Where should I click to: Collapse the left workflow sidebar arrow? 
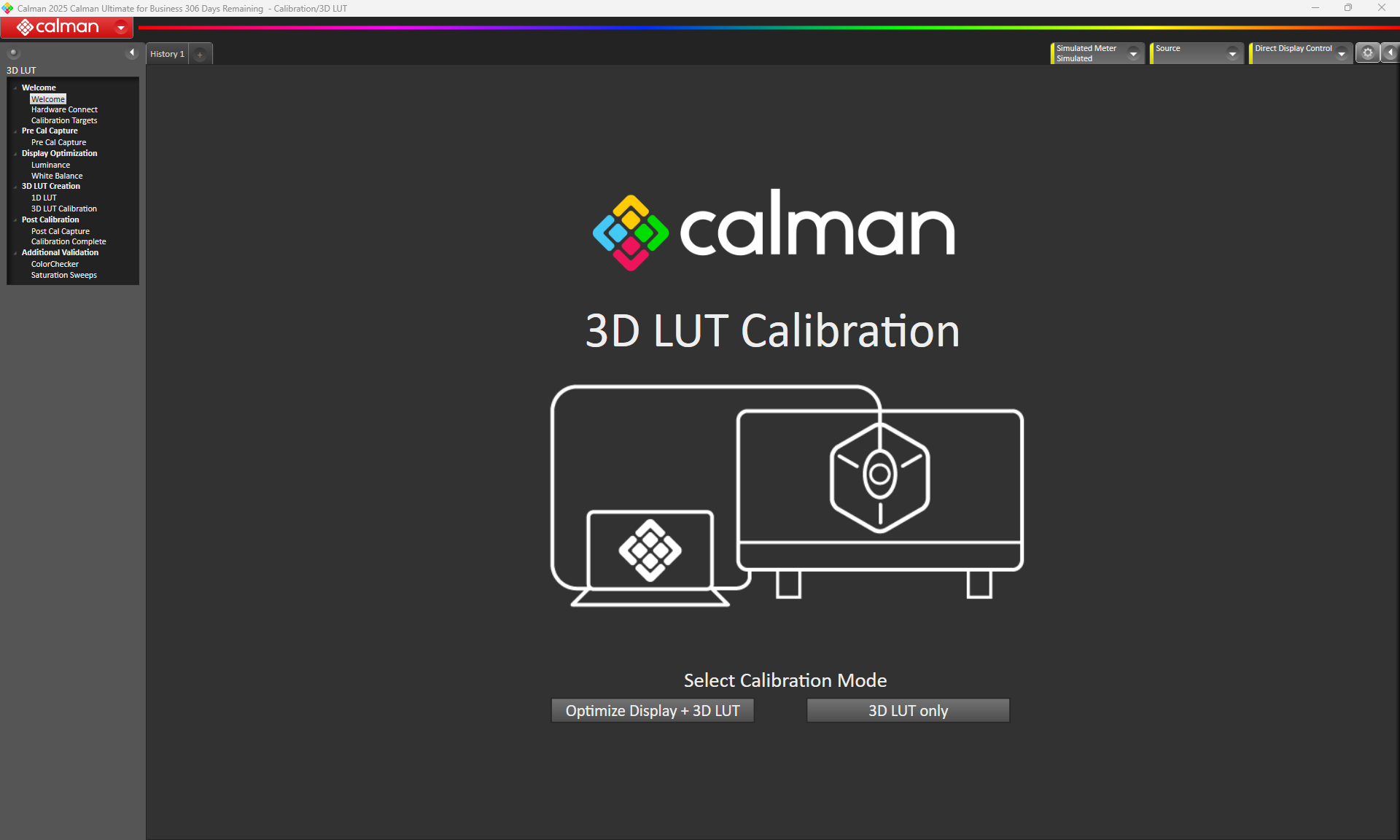coord(132,52)
